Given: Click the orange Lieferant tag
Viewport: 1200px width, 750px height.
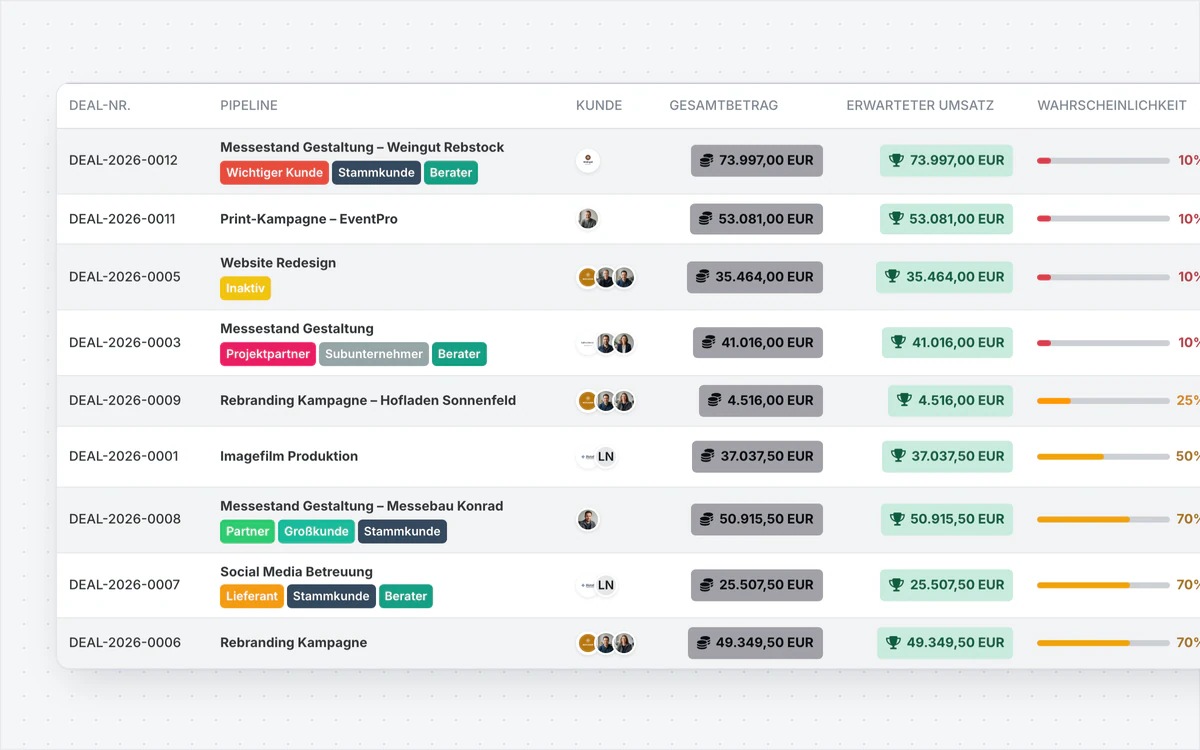Looking at the screenshot, I should [x=252, y=596].
